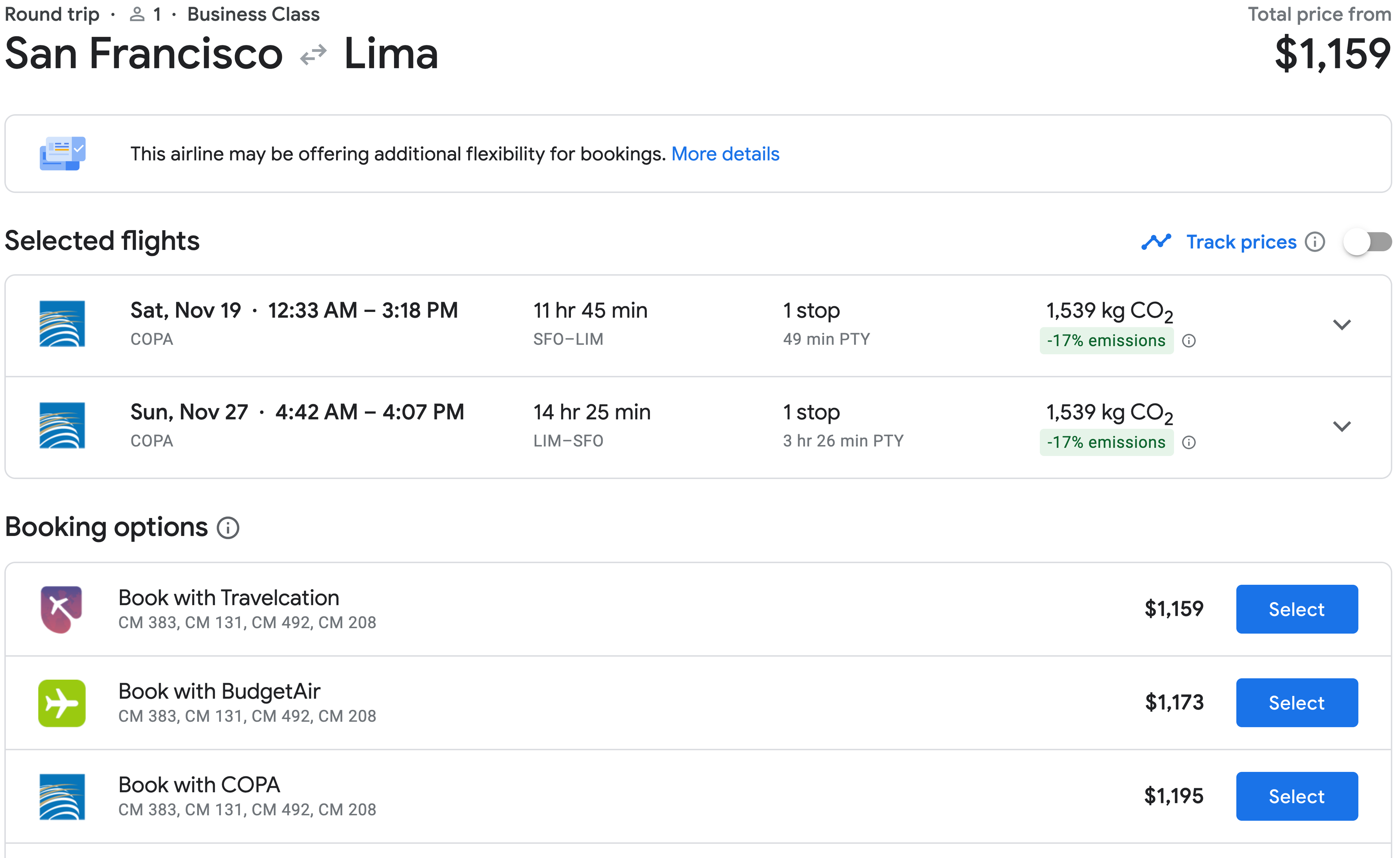Image resolution: width=1400 pixels, height=858 pixels.
Task: Click the Track prices info icon
Action: pyautogui.click(x=1315, y=242)
